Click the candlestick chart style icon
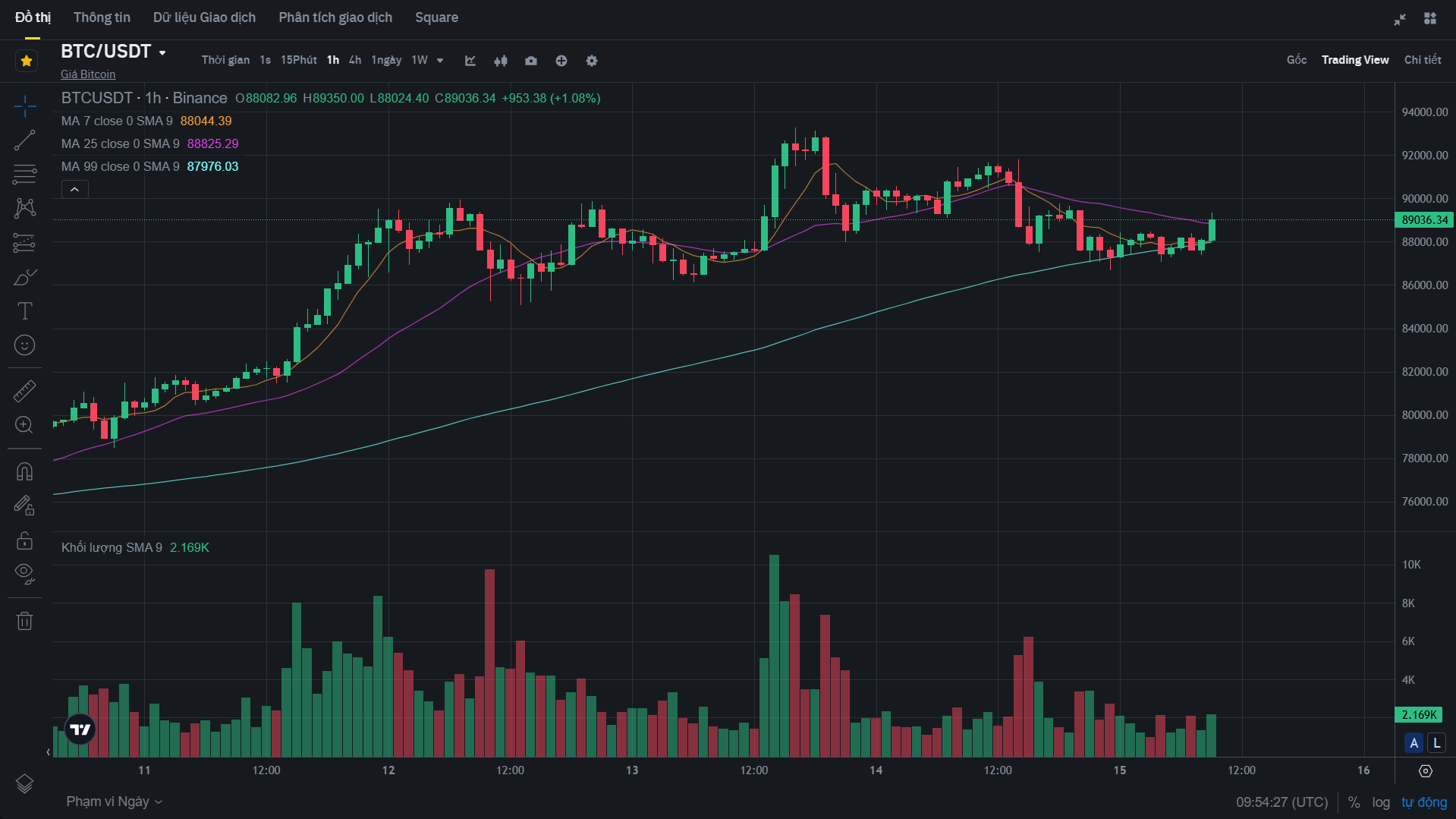This screenshot has height=819, width=1456. click(x=501, y=61)
